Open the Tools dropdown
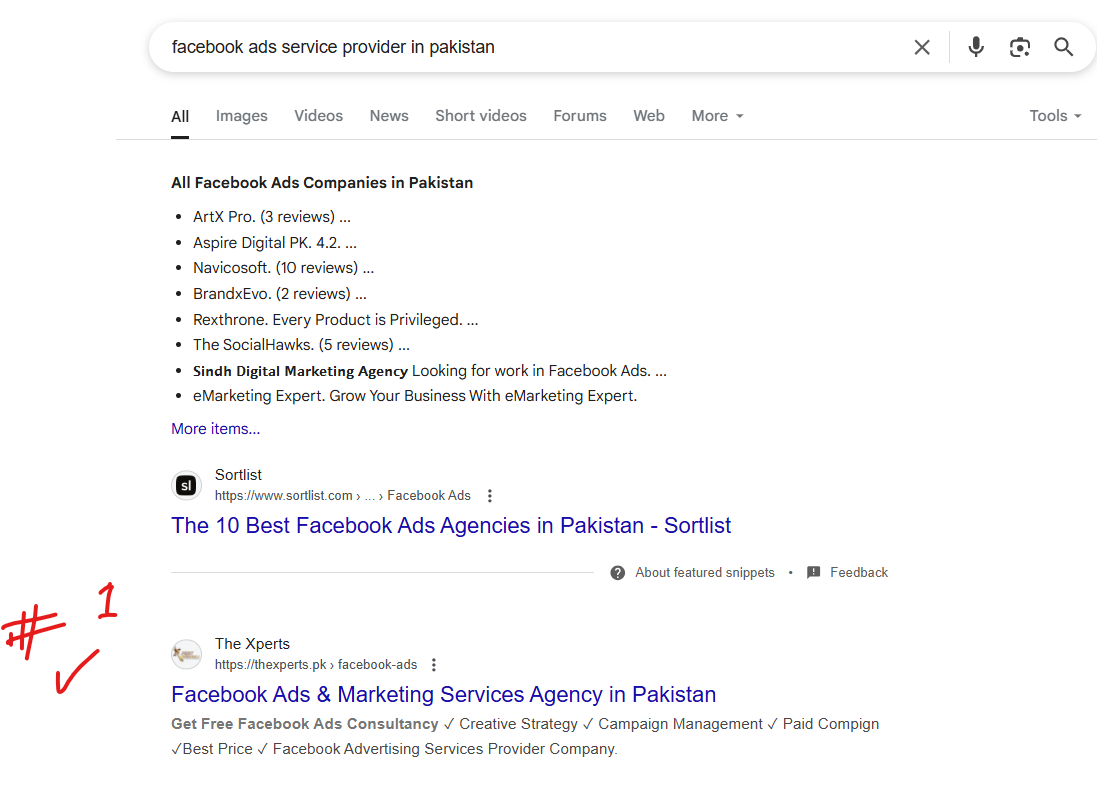The width and height of the screenshot is (1097, 788). coord(1055,115)
